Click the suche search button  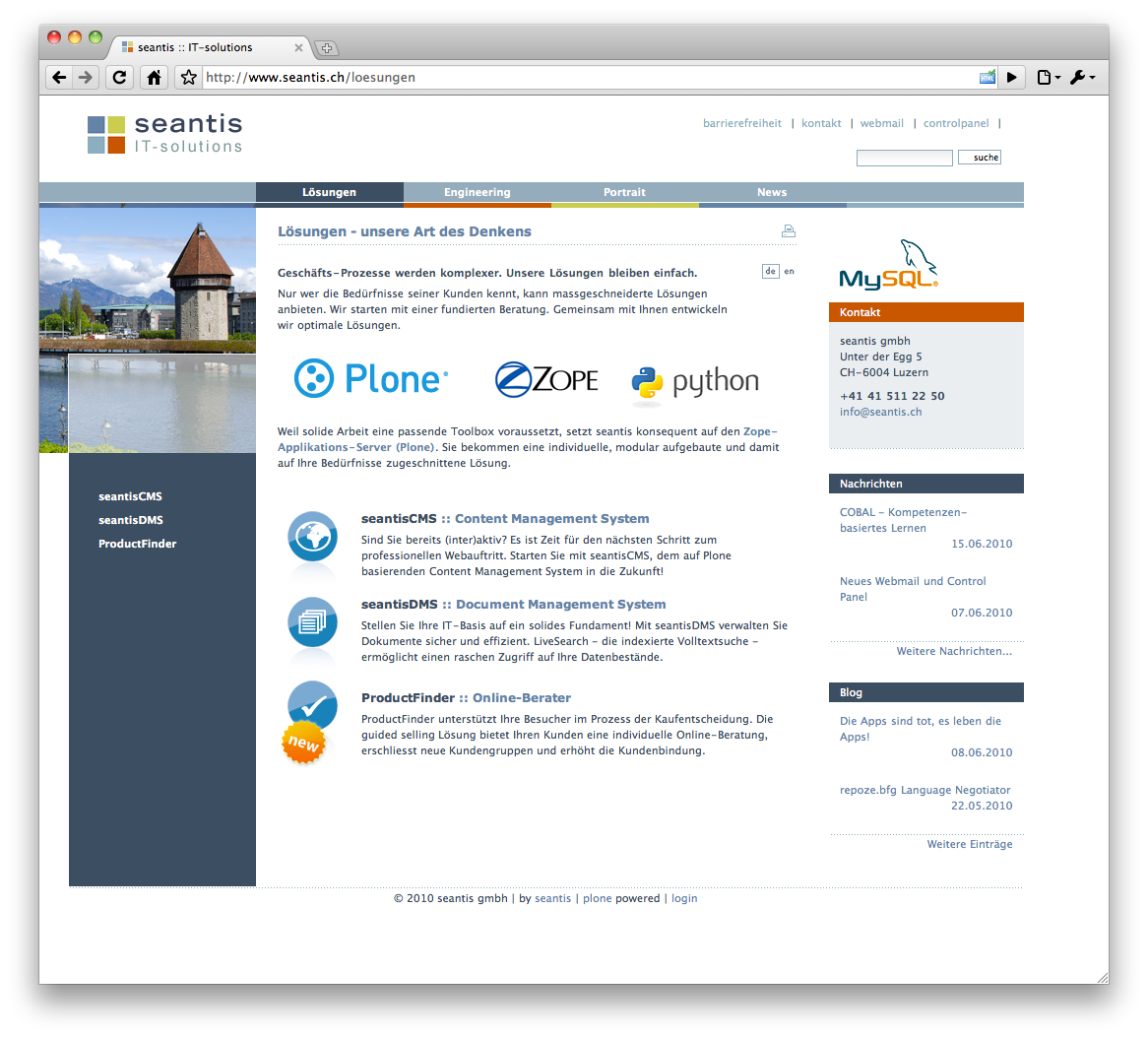[980, 158]
